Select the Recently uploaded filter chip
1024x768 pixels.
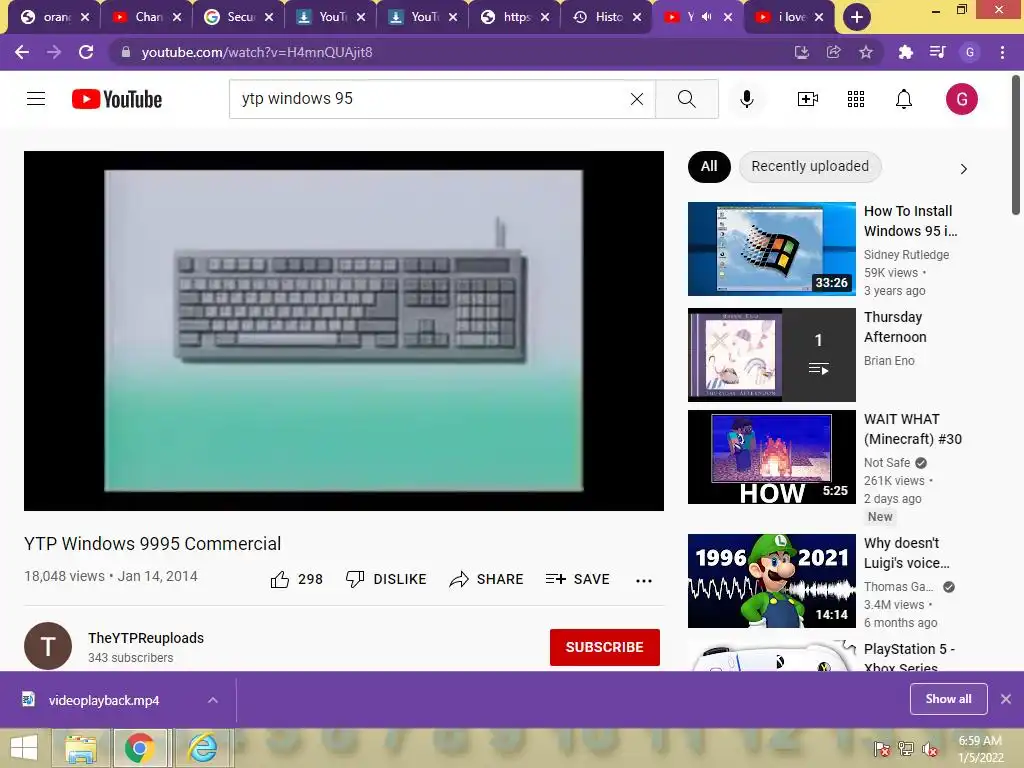coord(810,167)
